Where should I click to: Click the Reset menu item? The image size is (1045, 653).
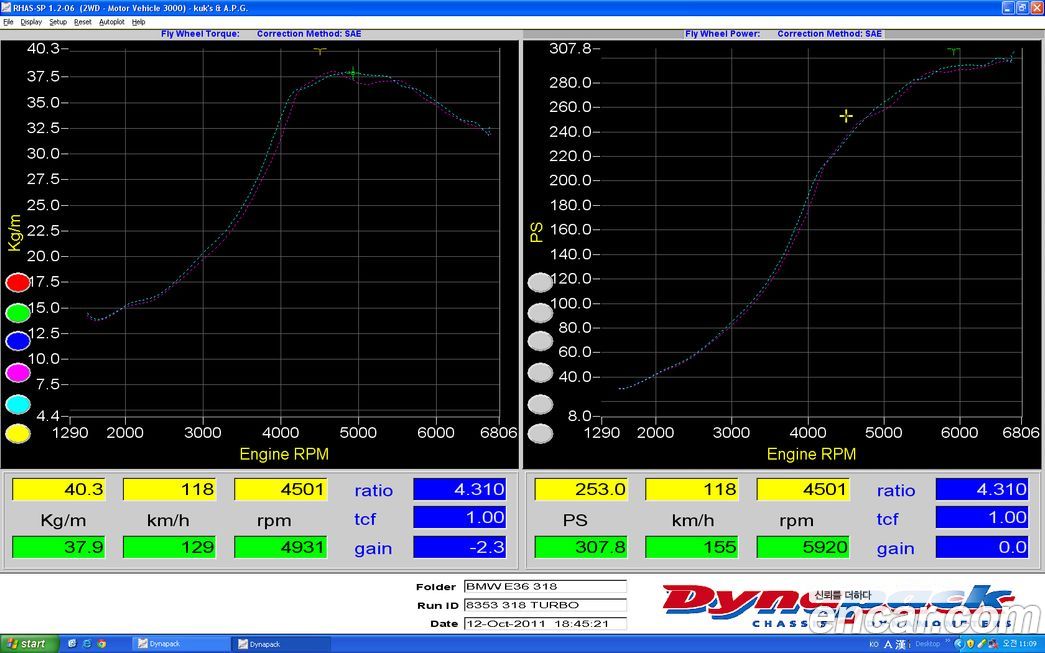point(82,21)
